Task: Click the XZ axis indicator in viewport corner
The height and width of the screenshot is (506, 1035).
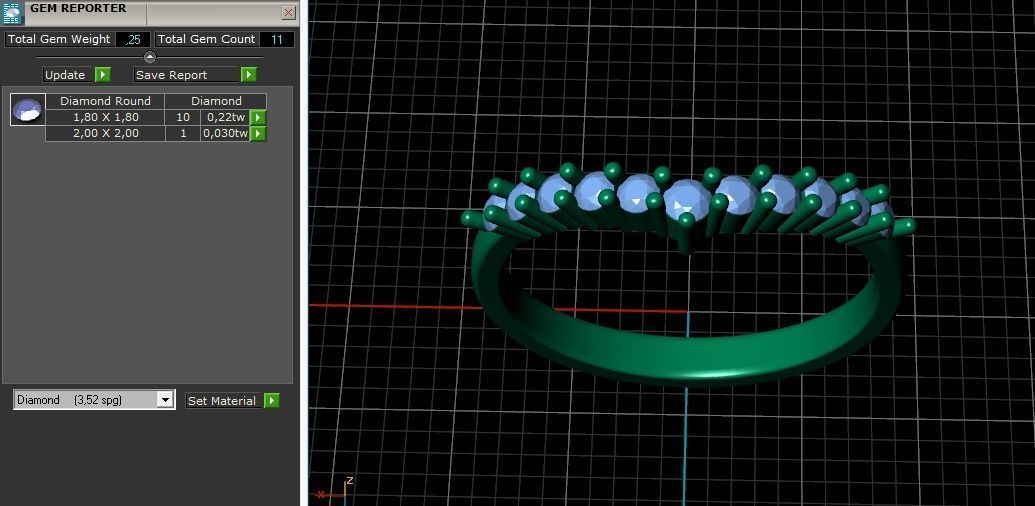Action: pos(335,490)
